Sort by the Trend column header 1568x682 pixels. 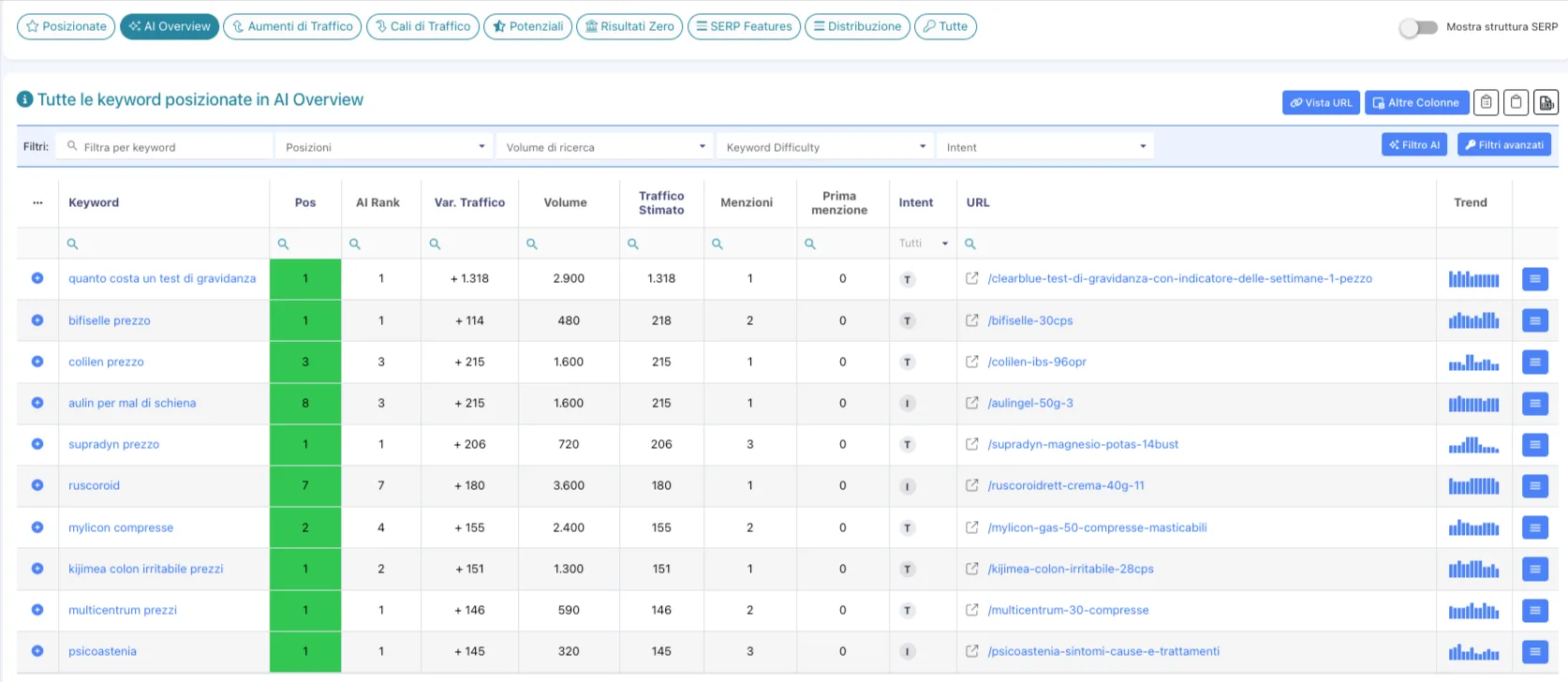1471,202
